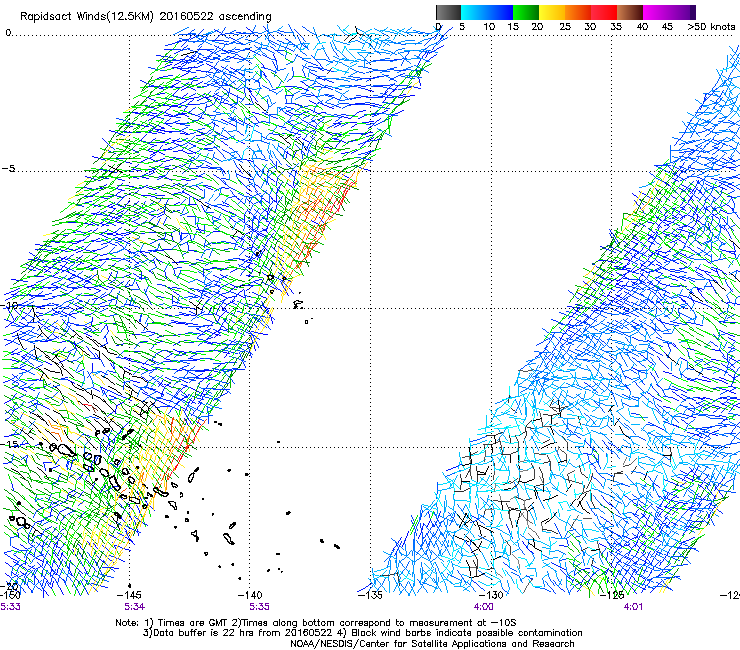Click the purple time stamp '5:33'
The width and height of the screenshot is (740, 650).
10,607
